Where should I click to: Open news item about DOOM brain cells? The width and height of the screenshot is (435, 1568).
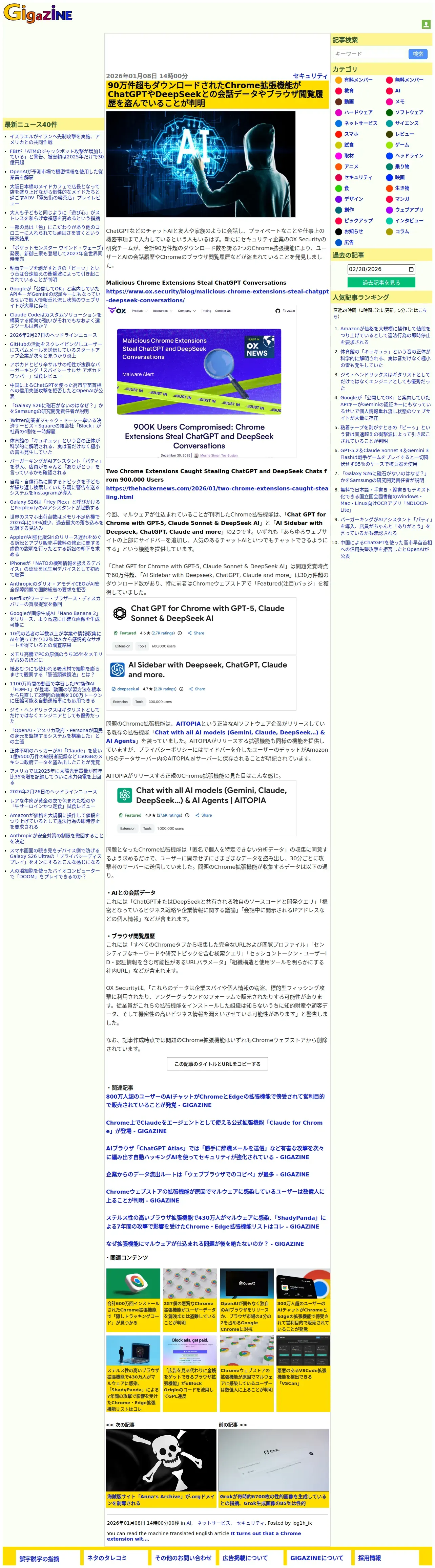point(55,874)
